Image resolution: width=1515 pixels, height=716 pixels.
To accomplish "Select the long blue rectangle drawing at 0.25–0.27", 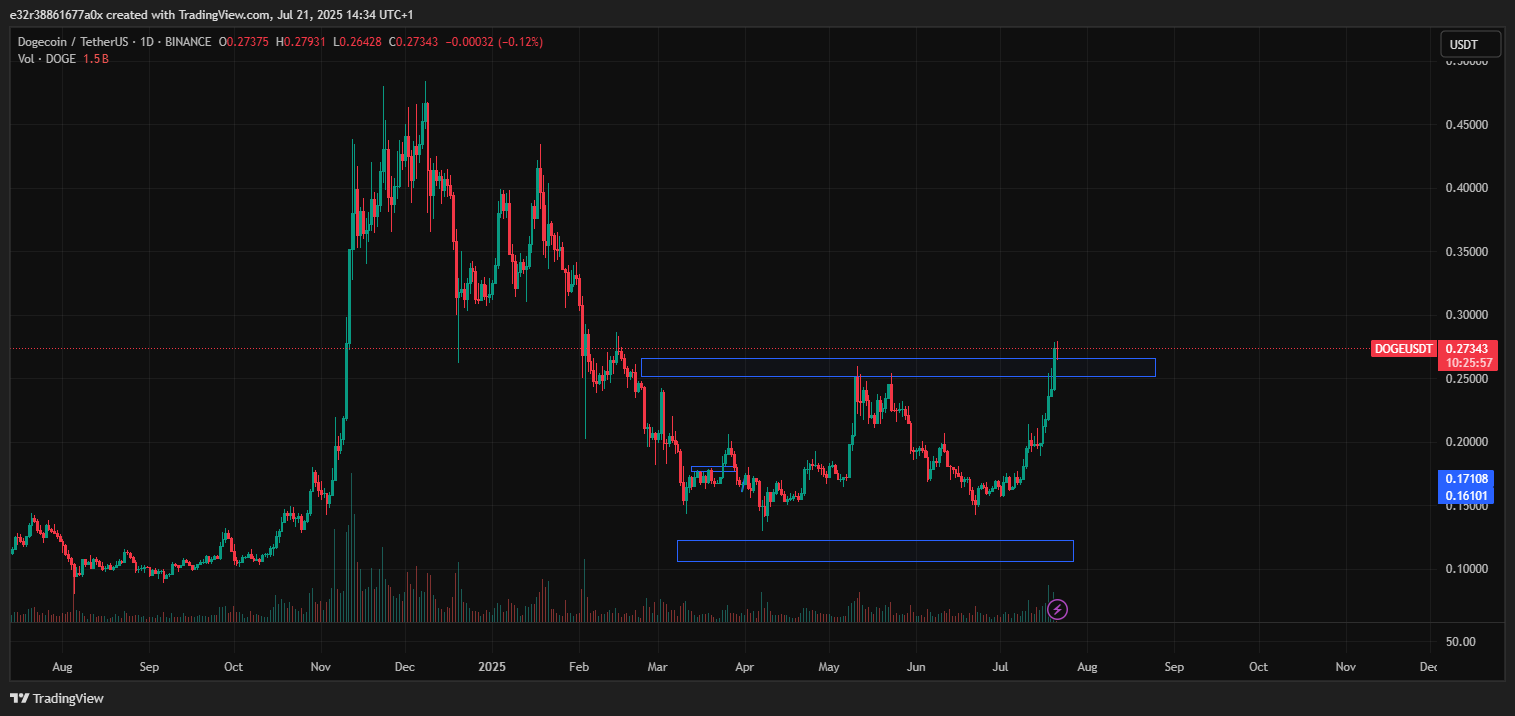I will point(898,367).
